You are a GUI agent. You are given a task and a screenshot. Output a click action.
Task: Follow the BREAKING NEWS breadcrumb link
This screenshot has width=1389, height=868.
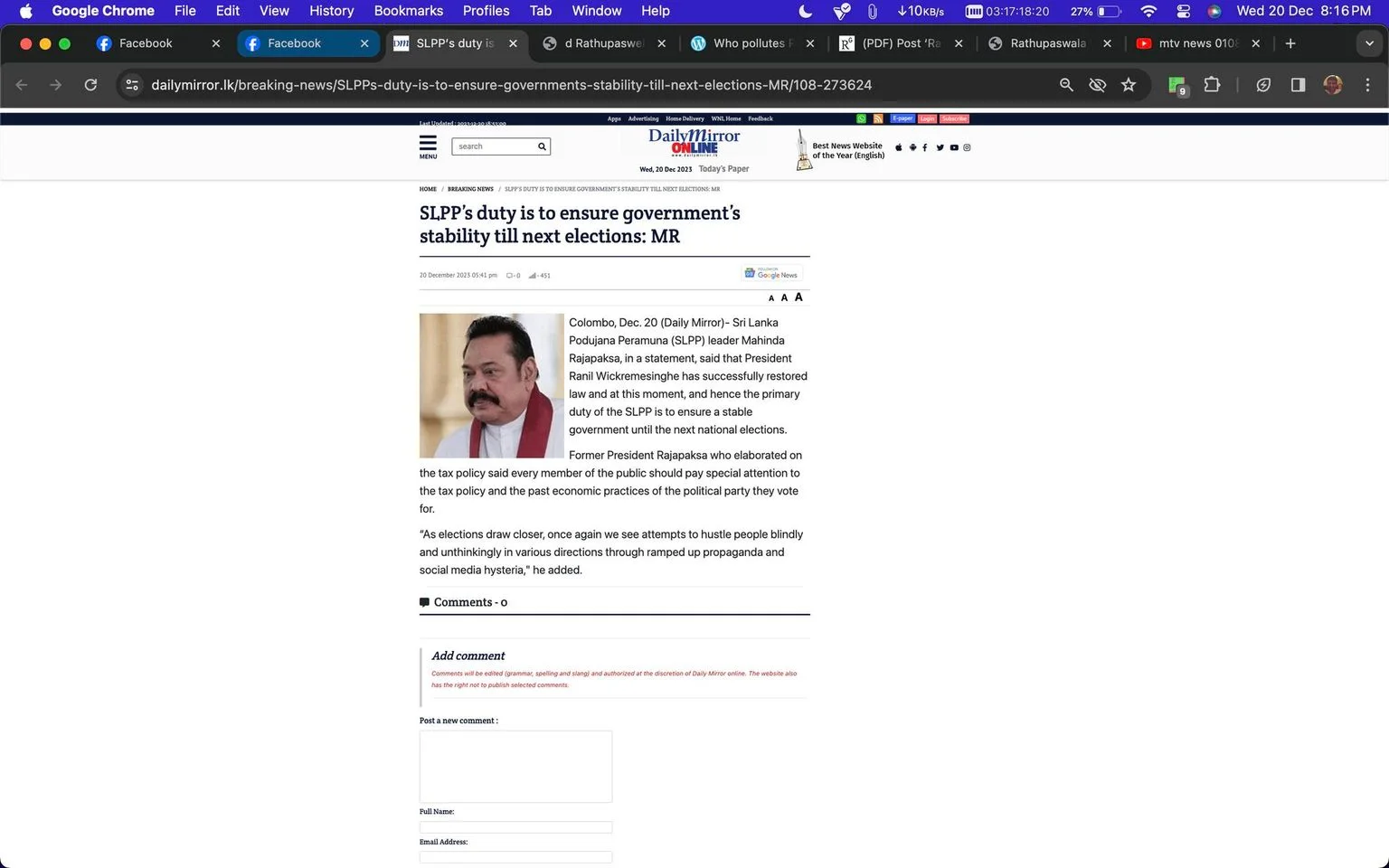point(470,189)
